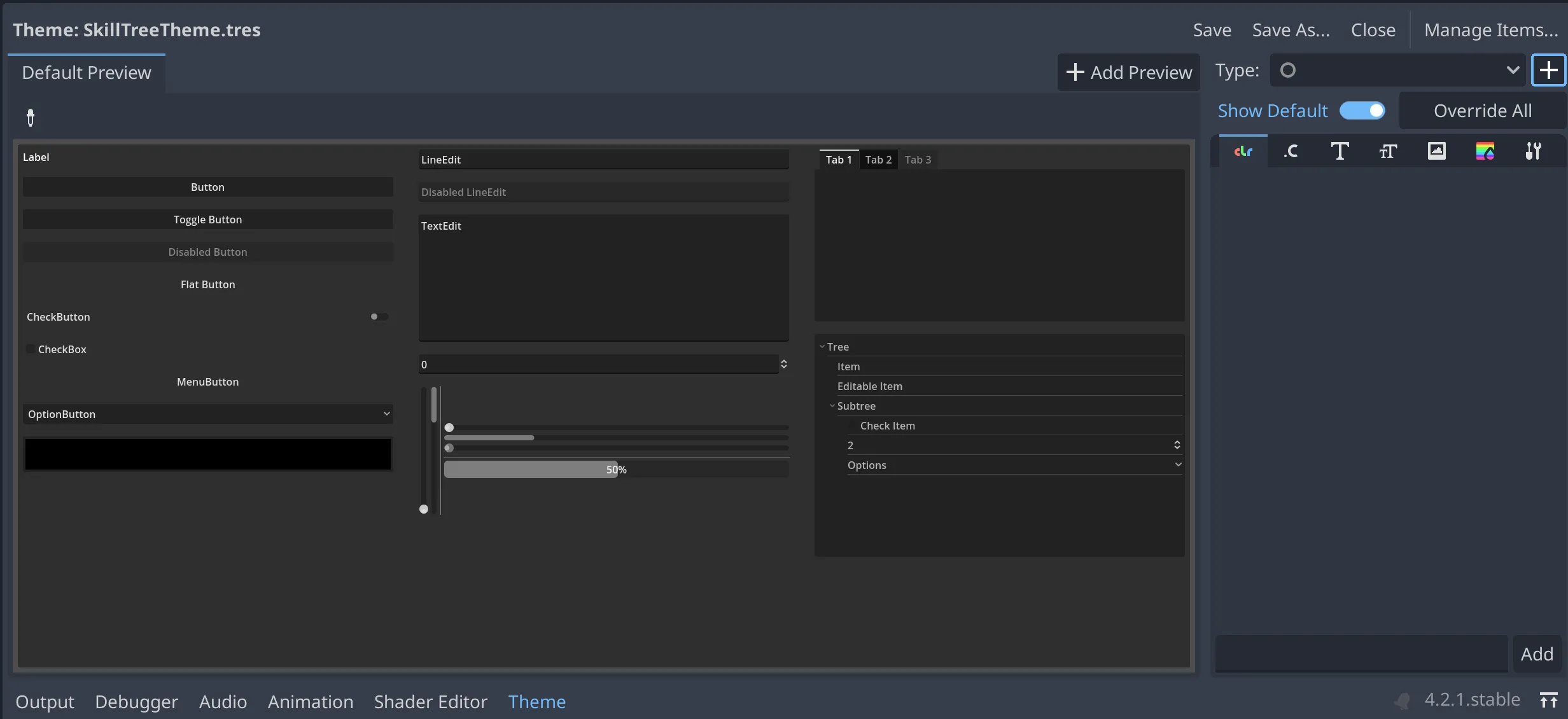1568x719 pixels.
Task: Click the top horizontal slider handle
Action: [x=449, y=428]
